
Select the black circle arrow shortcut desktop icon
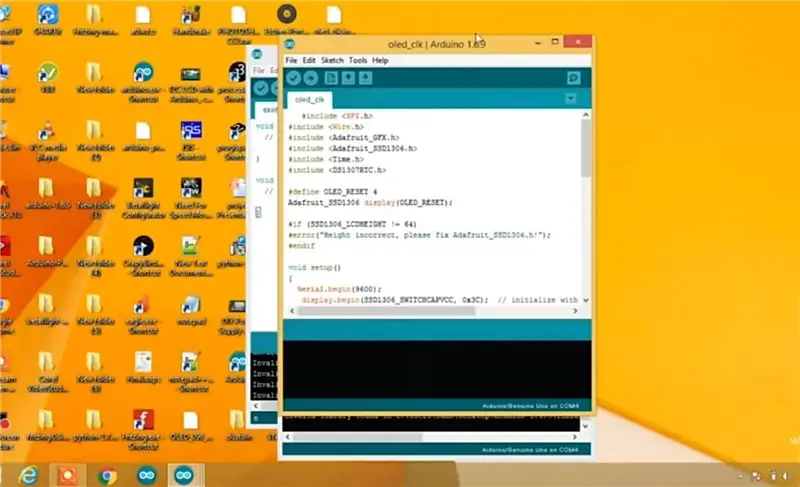coord(143,256)
